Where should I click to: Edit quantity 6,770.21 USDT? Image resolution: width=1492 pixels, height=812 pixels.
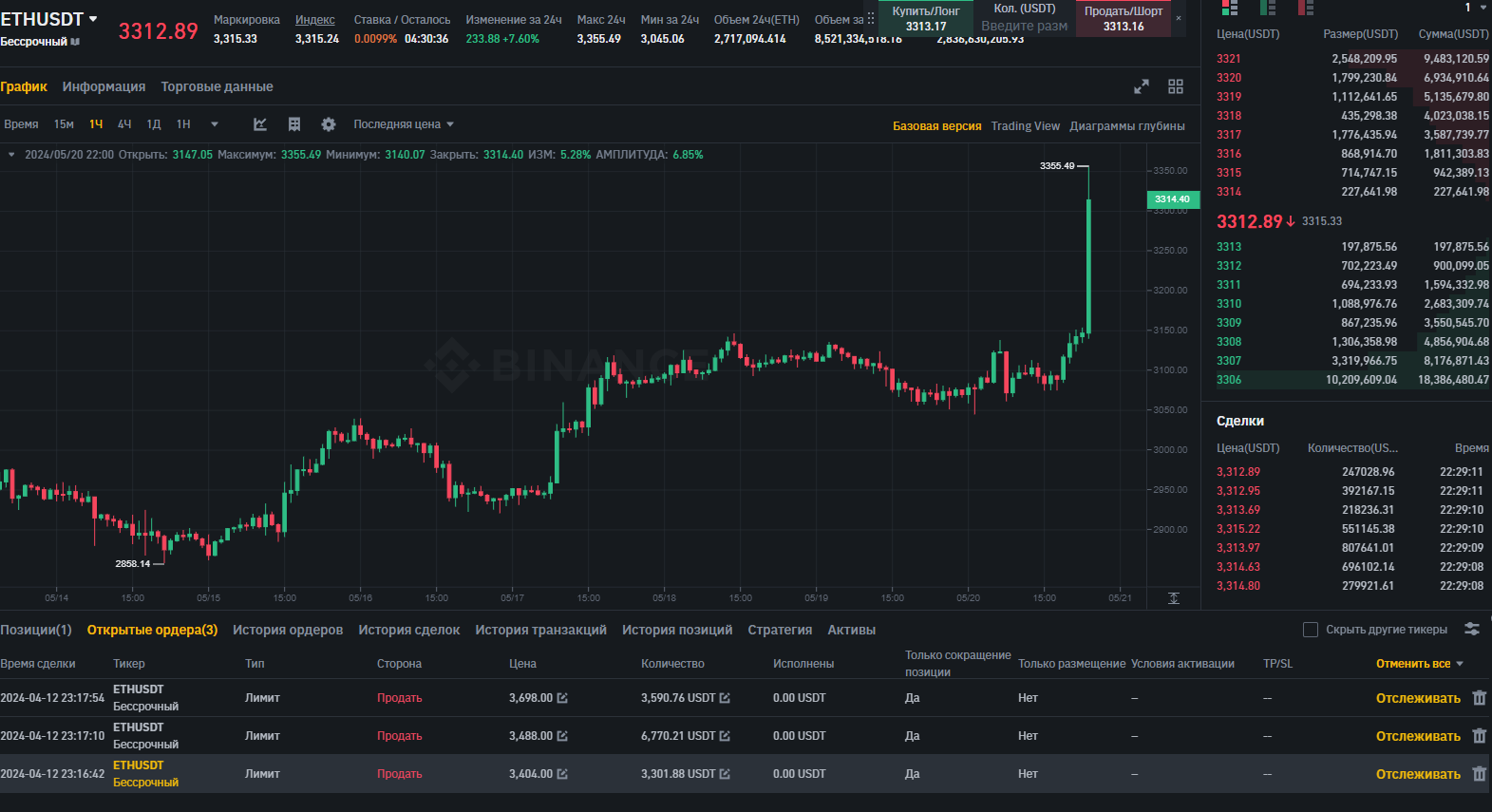725,736
